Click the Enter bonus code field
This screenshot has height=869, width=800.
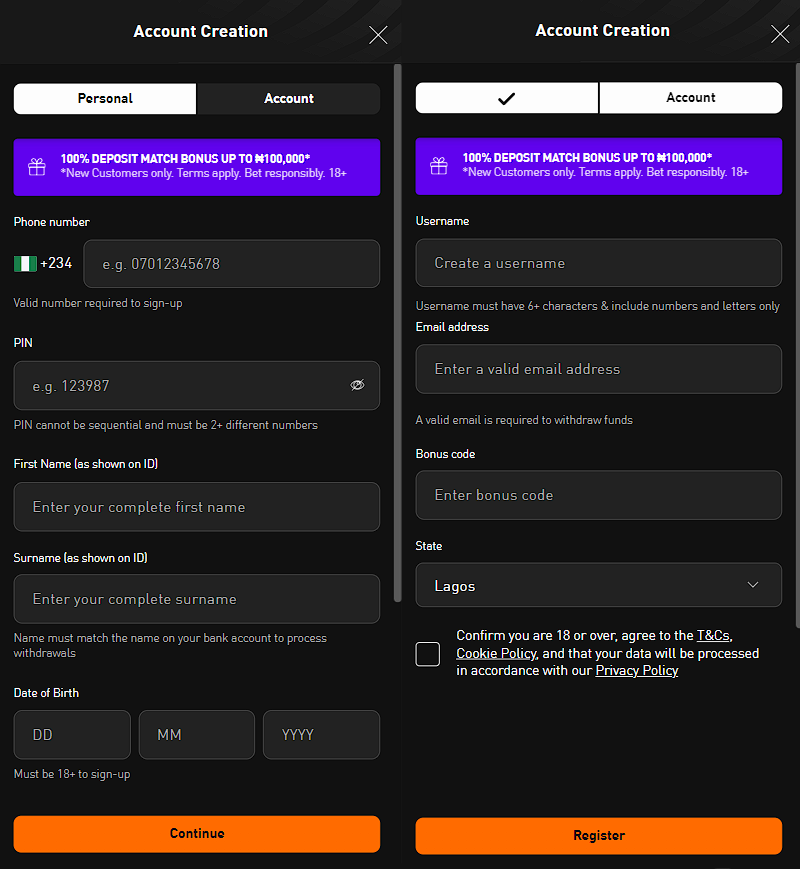(598, 495)
